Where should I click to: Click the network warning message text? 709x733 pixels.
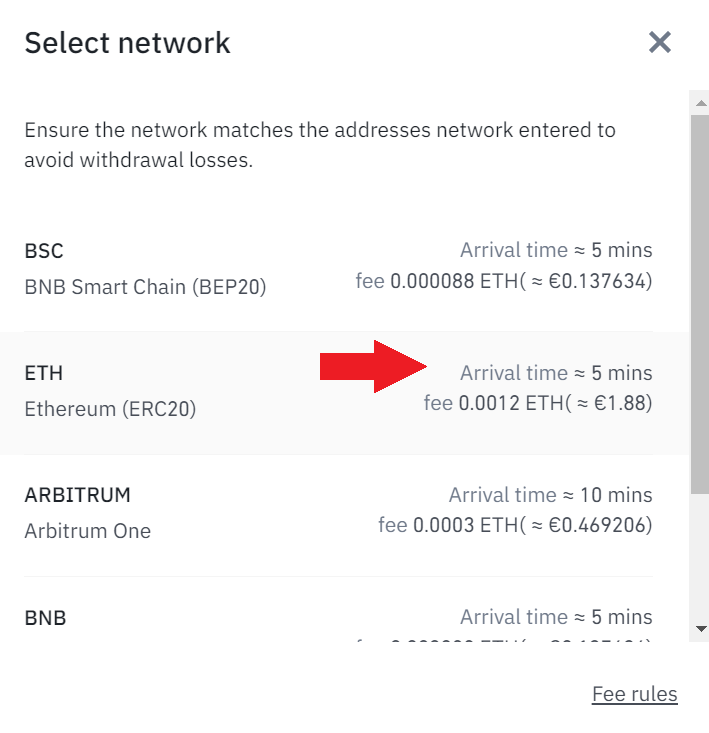[320, 145]
